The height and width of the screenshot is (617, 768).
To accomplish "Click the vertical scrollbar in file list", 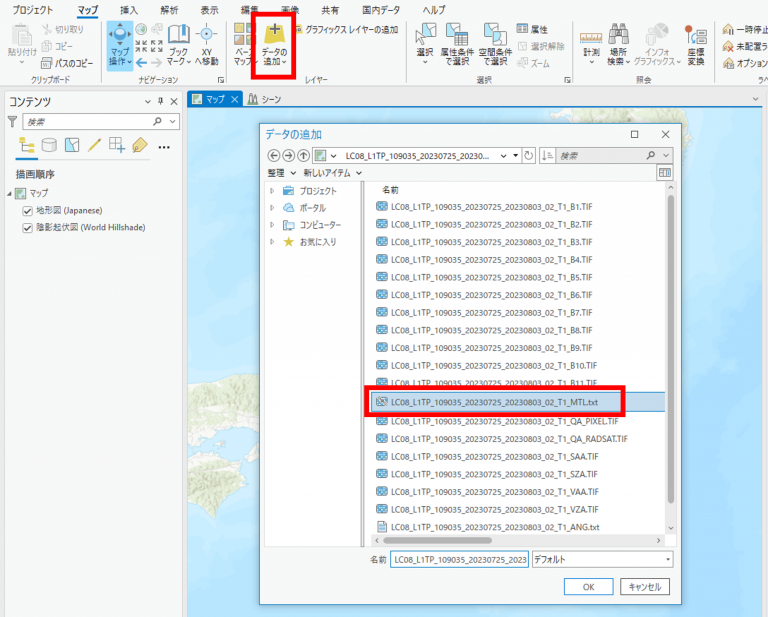I will (671, 349).
